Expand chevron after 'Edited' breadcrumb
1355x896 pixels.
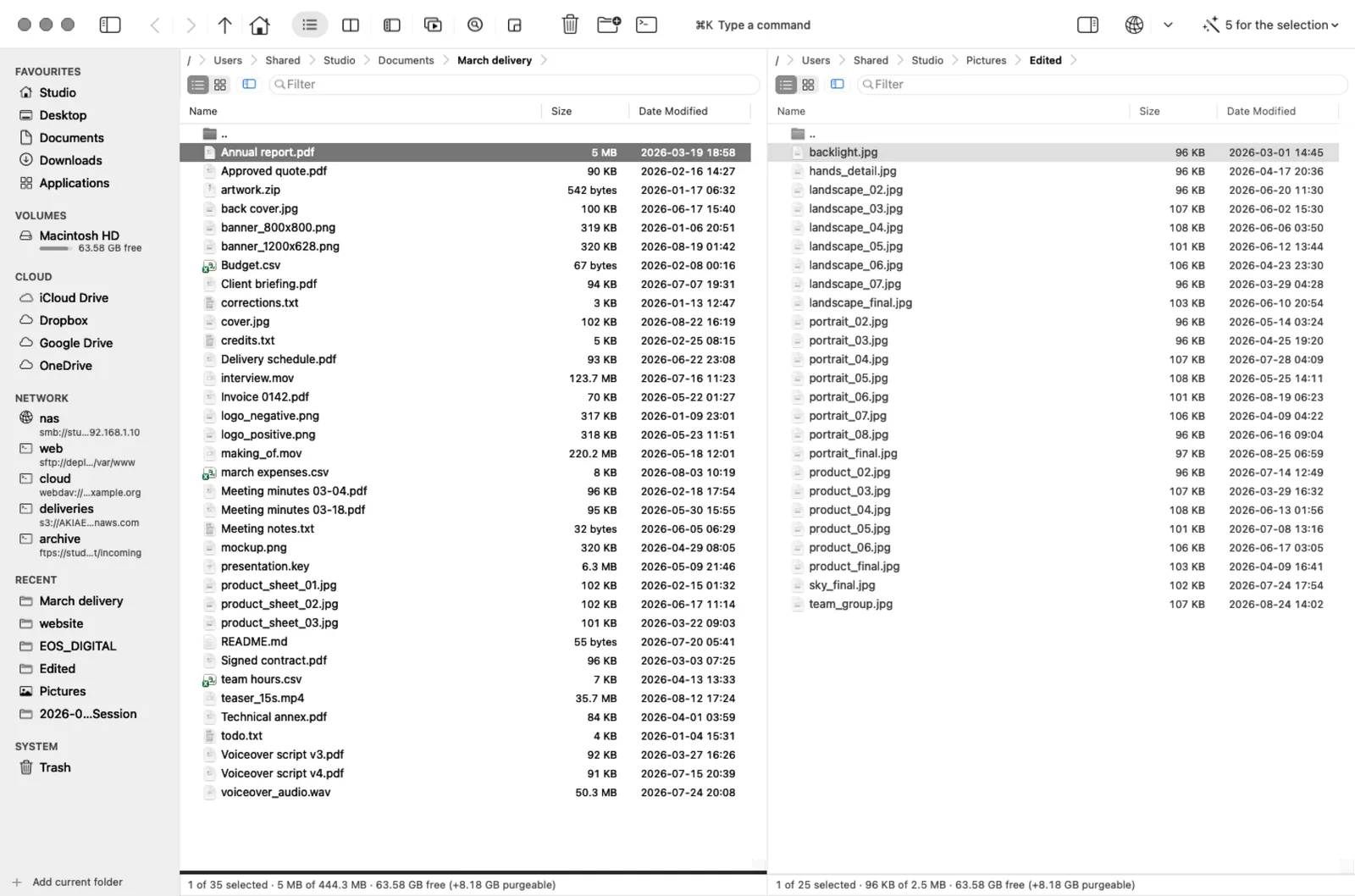(1074, 60)
